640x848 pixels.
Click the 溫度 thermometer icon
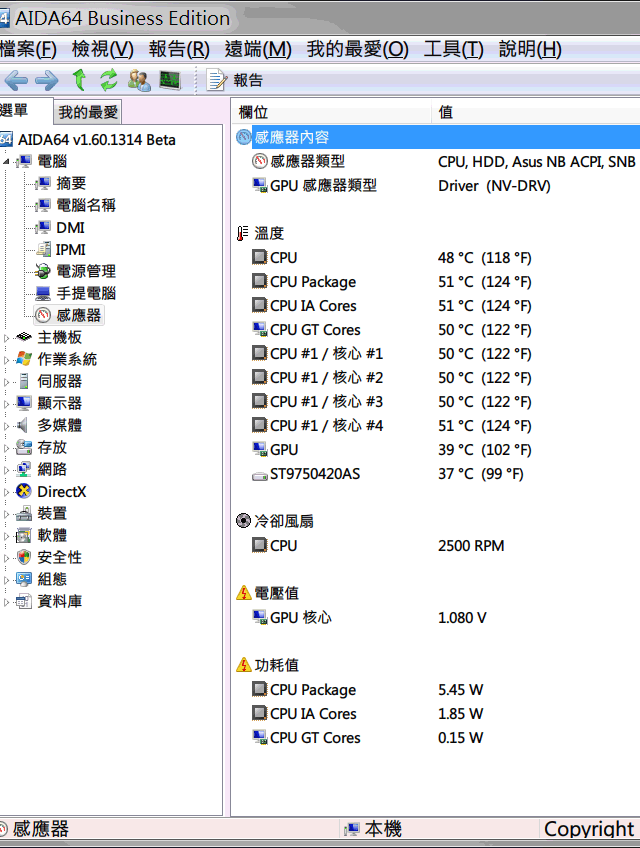(243, 233)
